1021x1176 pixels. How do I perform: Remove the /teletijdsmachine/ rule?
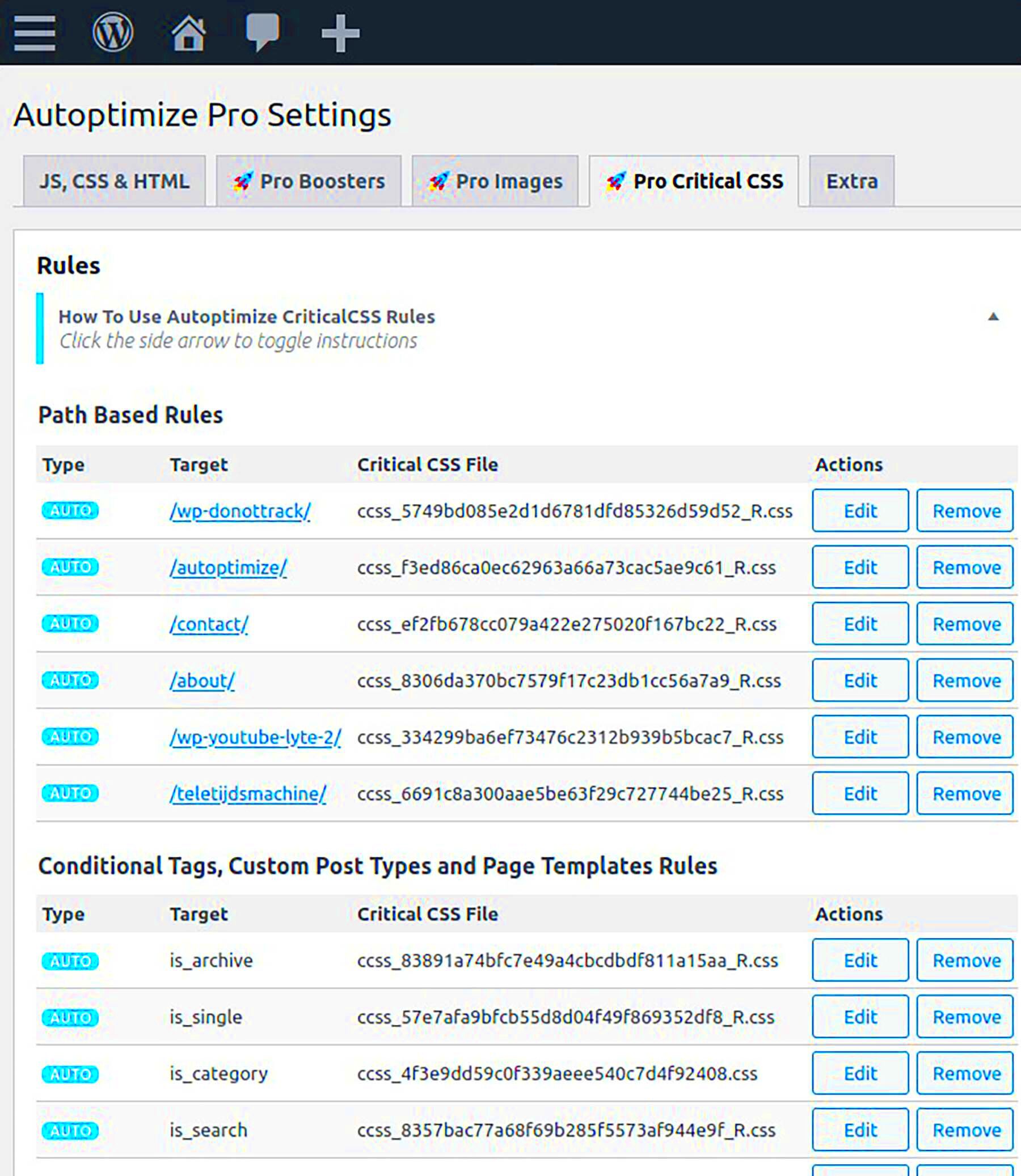pyautogui.click(x=966, y=793)
